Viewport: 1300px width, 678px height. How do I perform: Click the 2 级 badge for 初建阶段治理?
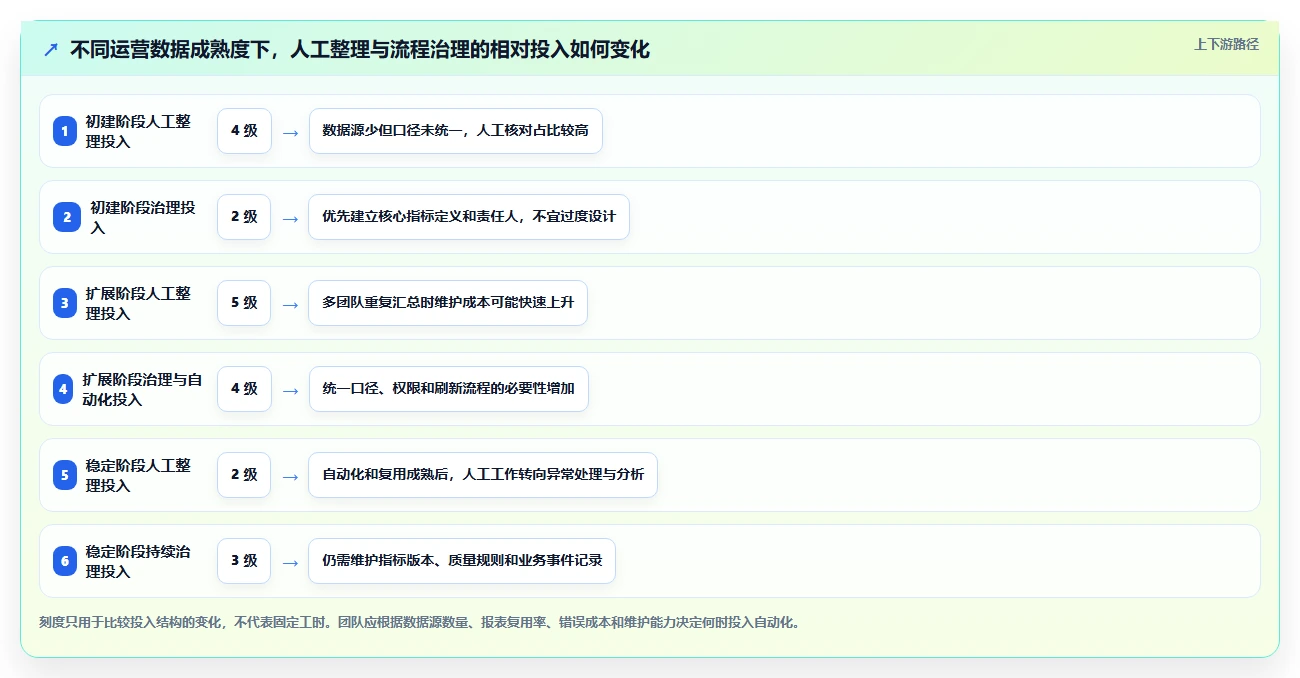(x=244, y=217)
